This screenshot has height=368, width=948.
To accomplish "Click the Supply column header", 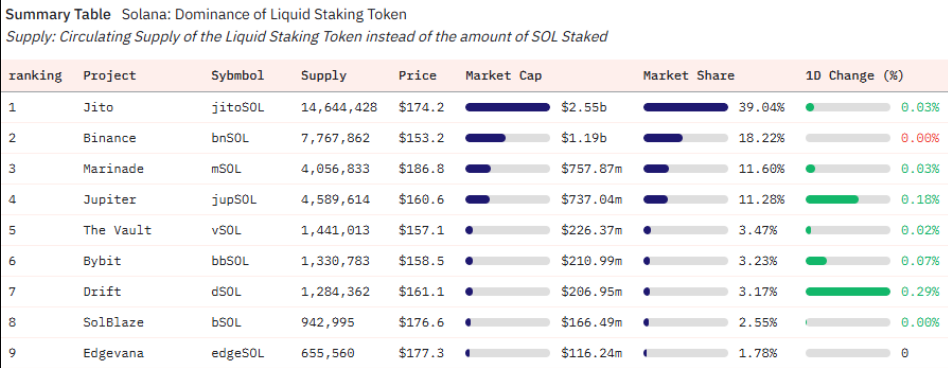I will point(323,76).
